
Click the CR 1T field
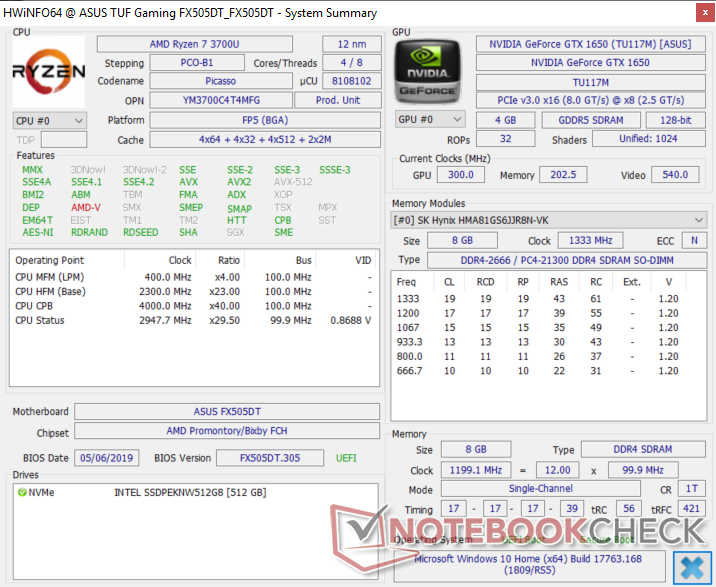point(691,488)
